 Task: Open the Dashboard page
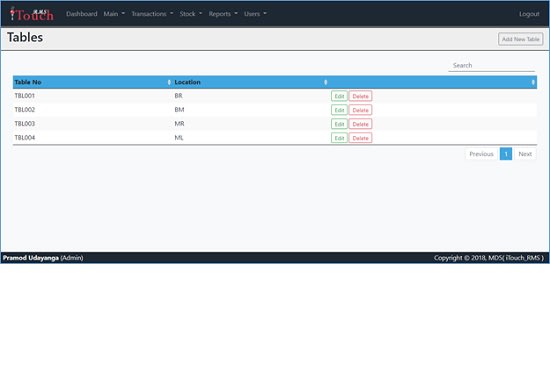coord(81,14)
